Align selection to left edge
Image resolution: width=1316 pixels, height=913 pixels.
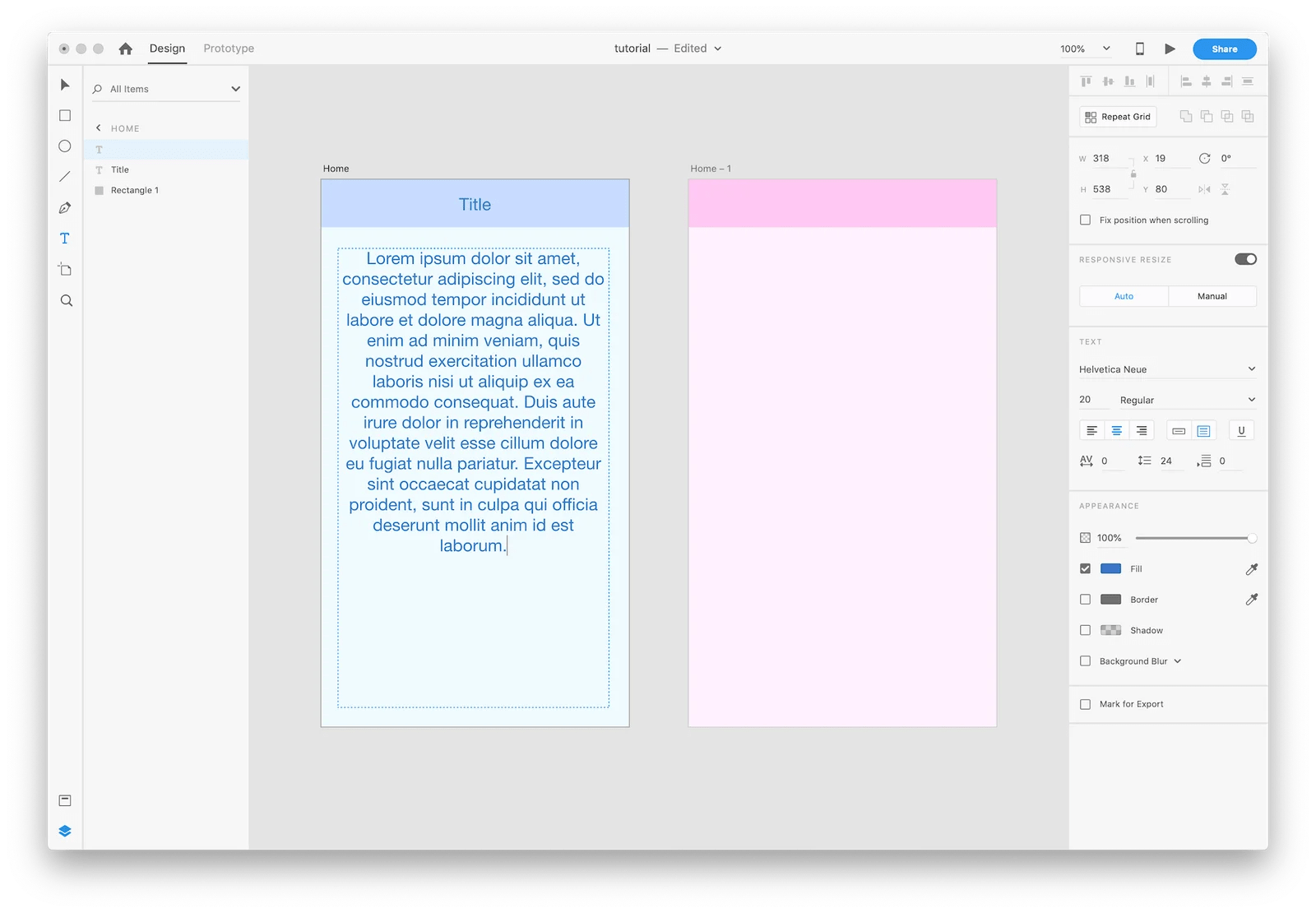1186,81
